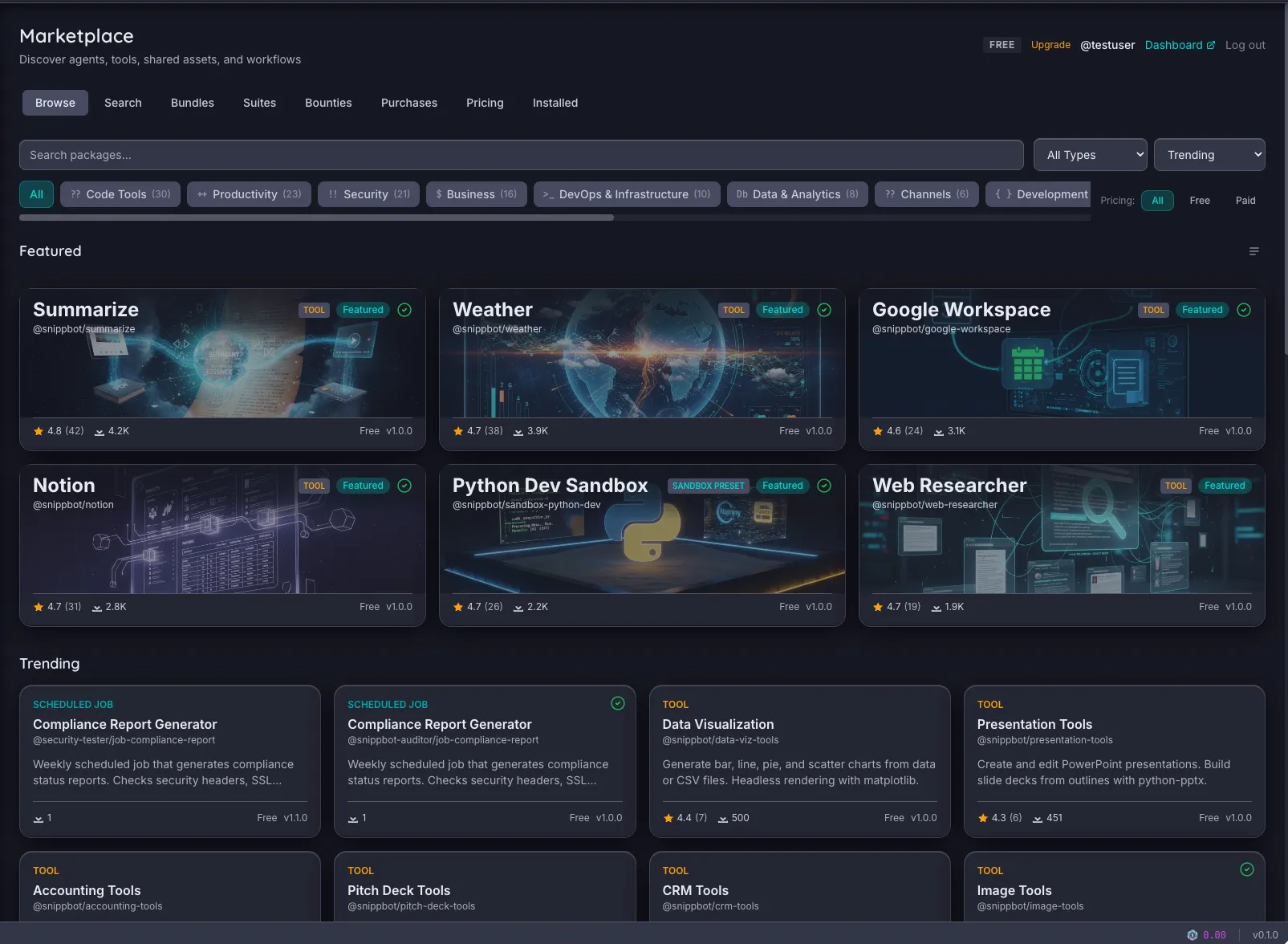This screenshot has height=944, width=1288.
Task: Click the @testuser username
Action: (x=1107, y=45)
